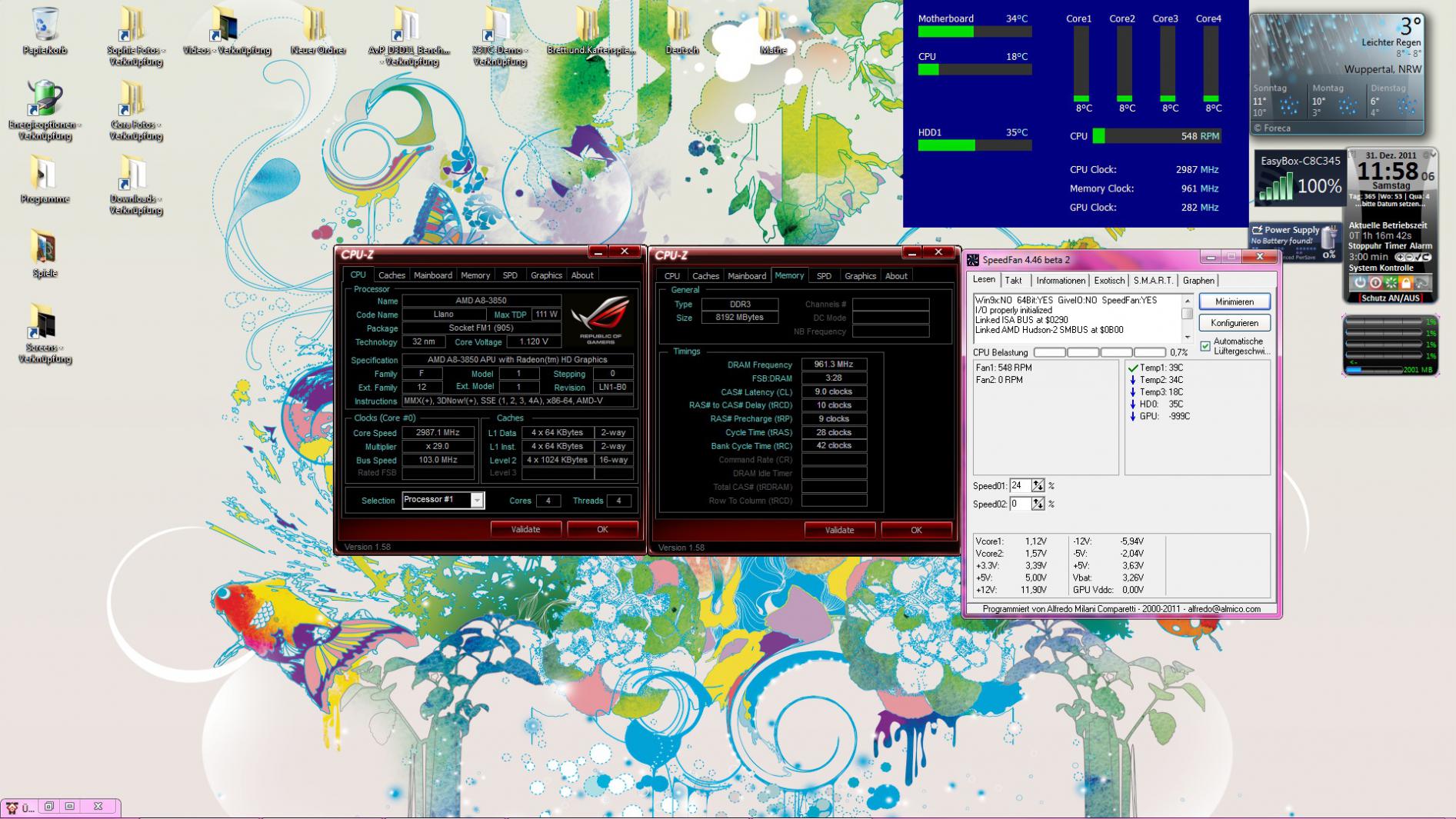Viewport: 1456px width, 819px height.
Task: Click the shutdown power icon in System Kontrolle
Action: pos(1360,282)
